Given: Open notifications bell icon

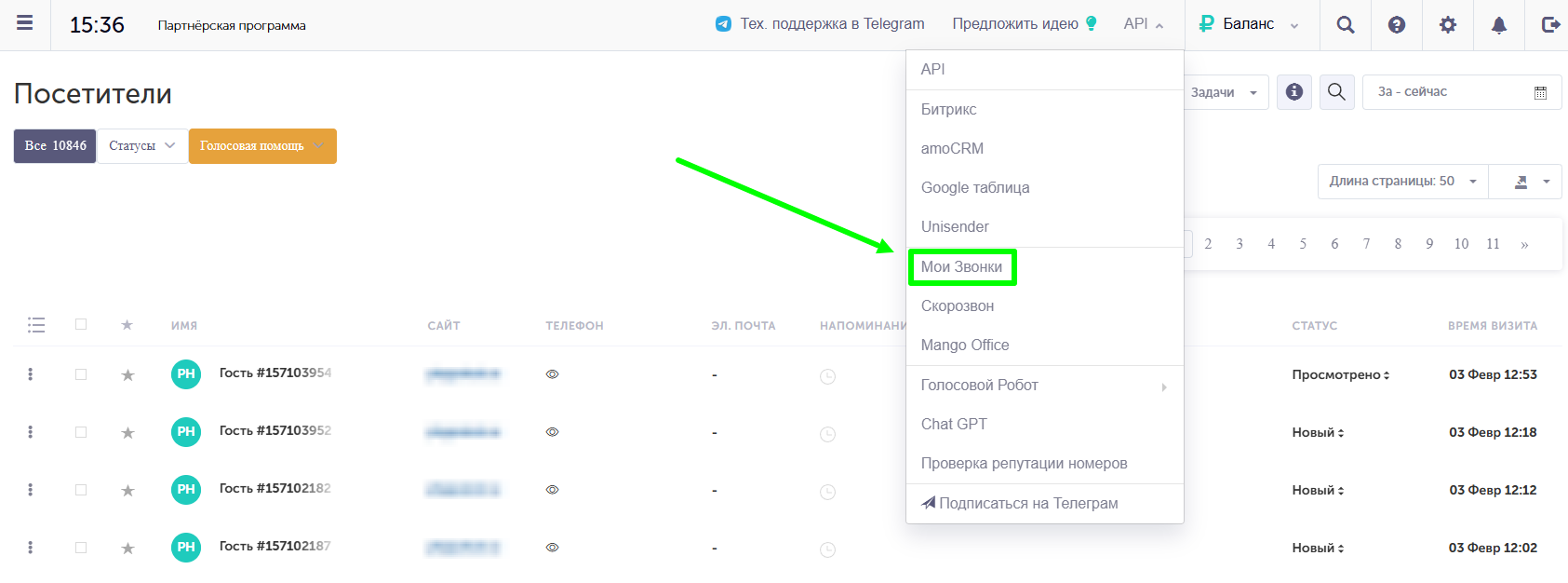Looking at the screenshot, I should pos(1499,25).
